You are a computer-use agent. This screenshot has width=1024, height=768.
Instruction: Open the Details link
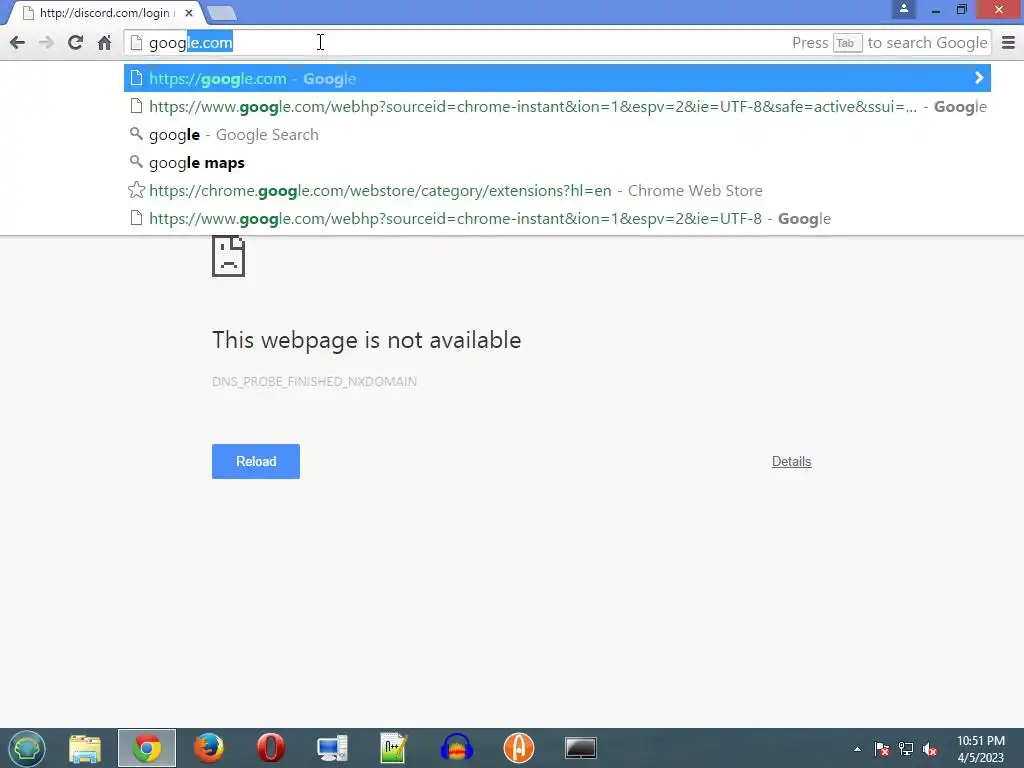(x=792, y=462)
